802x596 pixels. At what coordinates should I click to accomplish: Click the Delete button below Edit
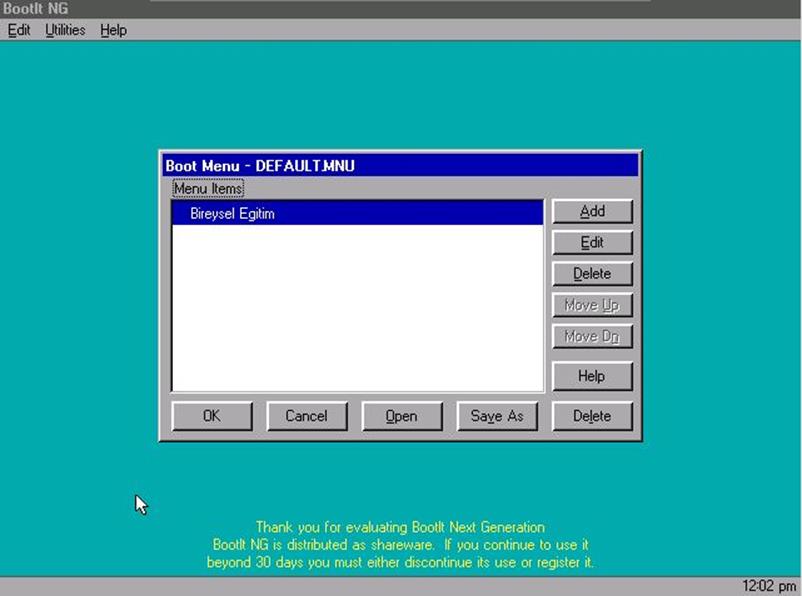coord(592,274)
